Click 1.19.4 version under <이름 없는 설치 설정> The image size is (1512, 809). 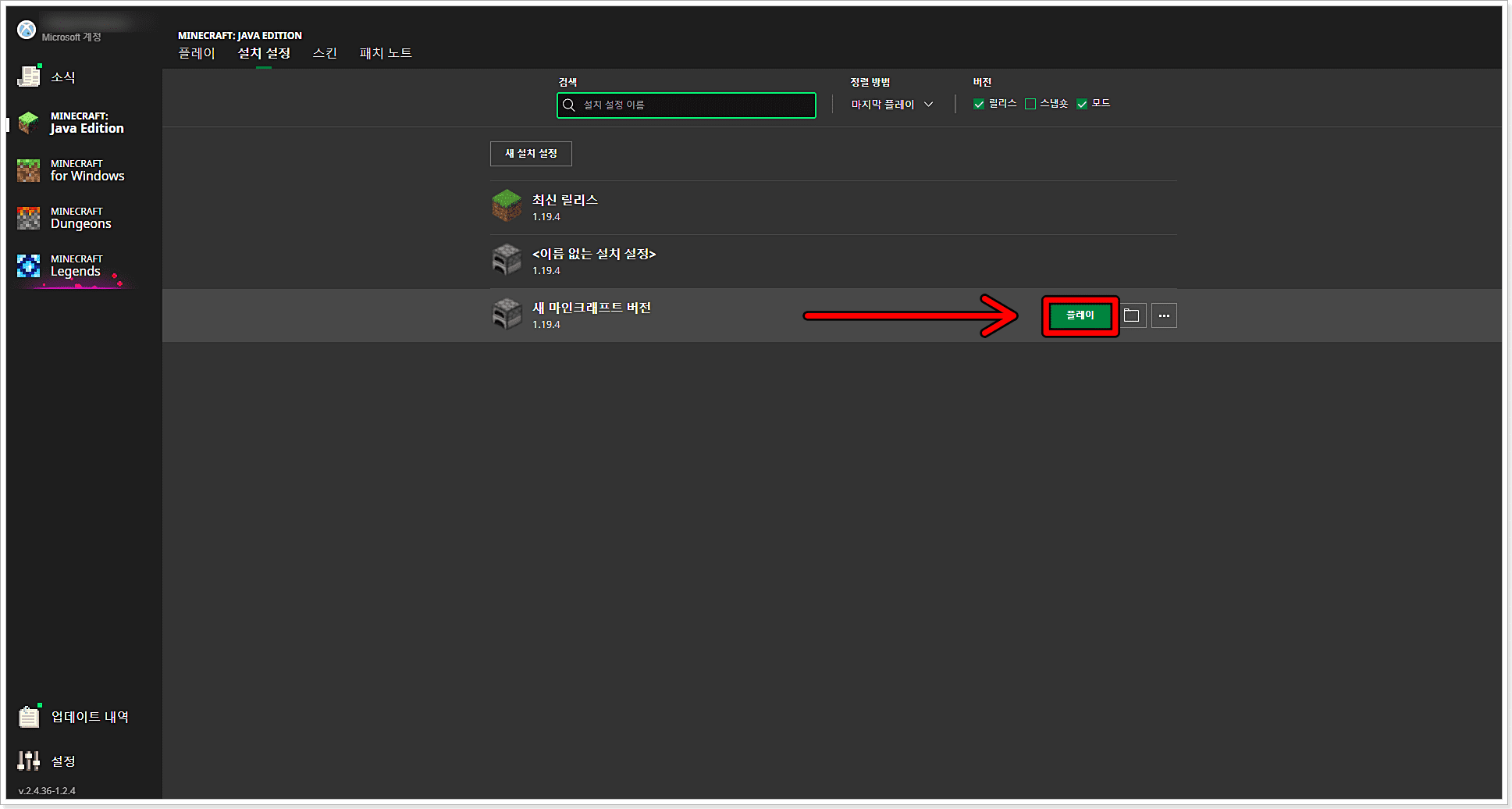click(546, 271)
